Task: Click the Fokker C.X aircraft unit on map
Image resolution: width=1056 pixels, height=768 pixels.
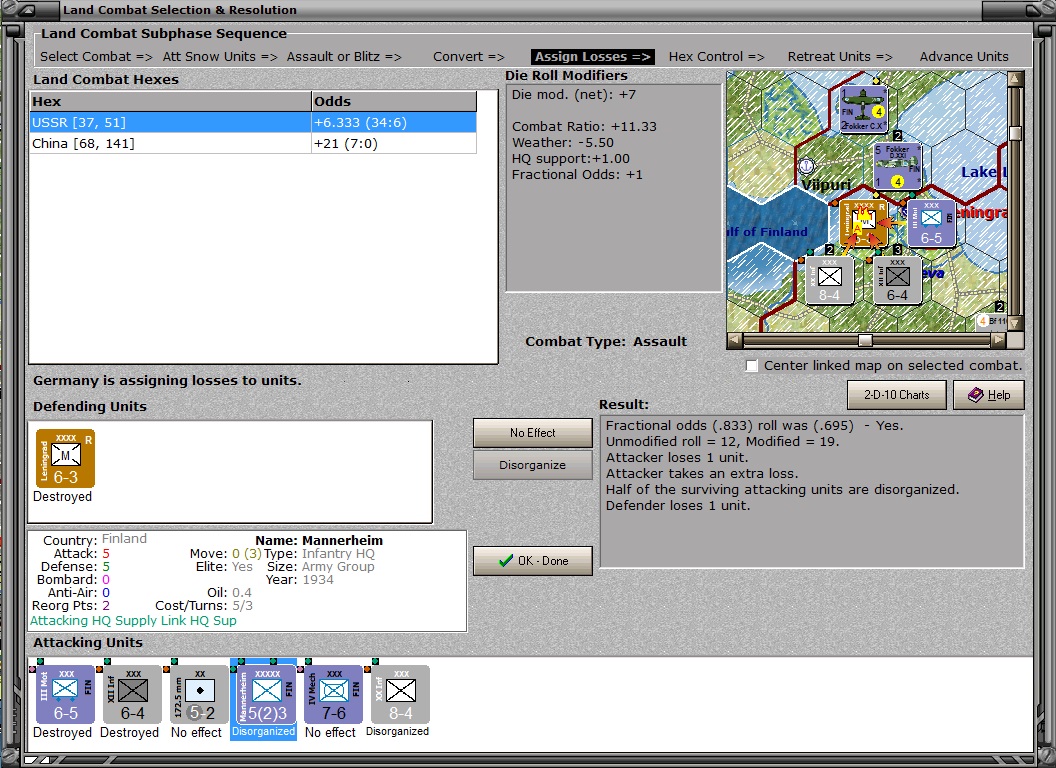Action: tap(863, 110)
